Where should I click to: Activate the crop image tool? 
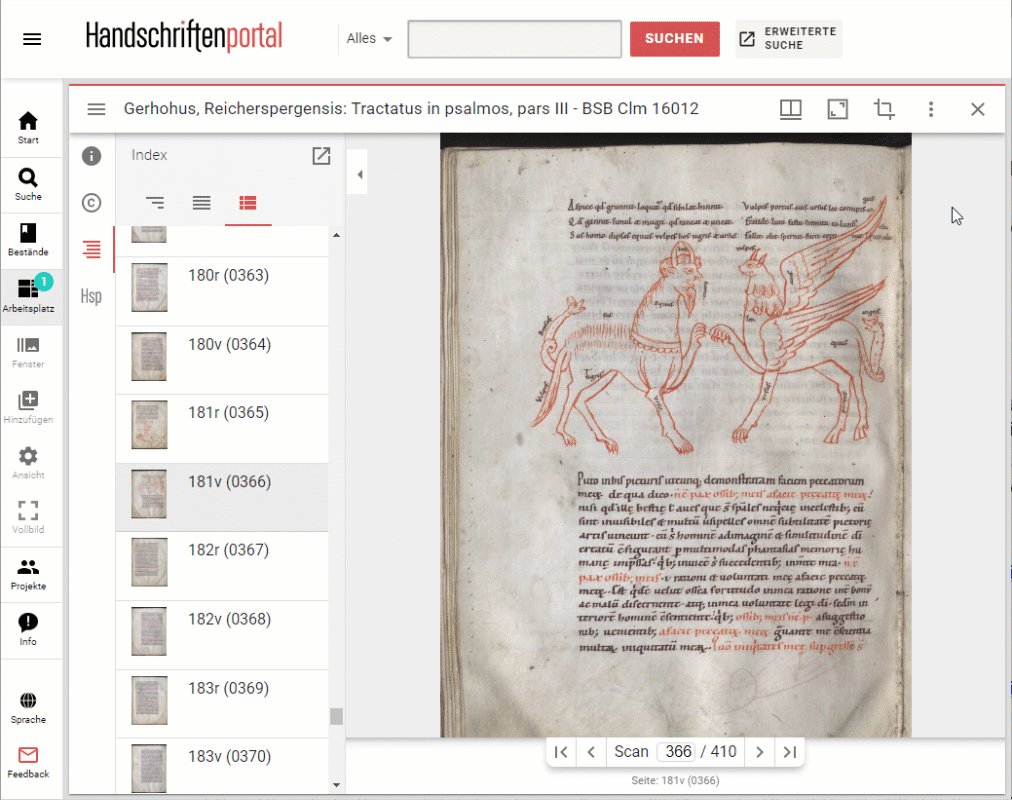pyautogui.click(x=884, y=109)
